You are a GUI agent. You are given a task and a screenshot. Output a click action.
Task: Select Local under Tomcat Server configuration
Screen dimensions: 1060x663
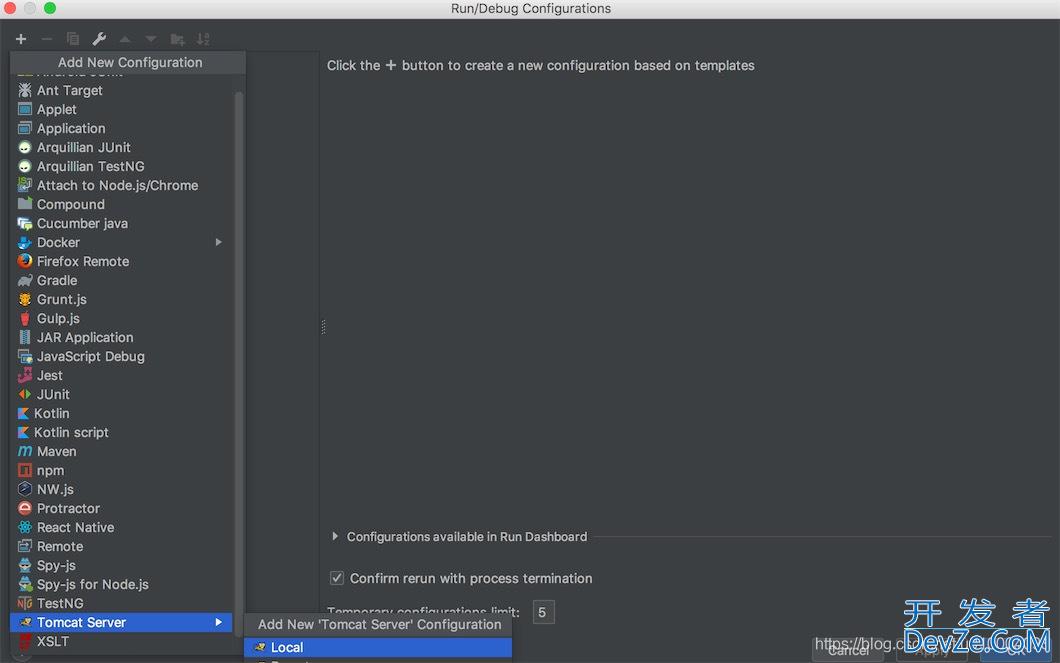point(378,647)
